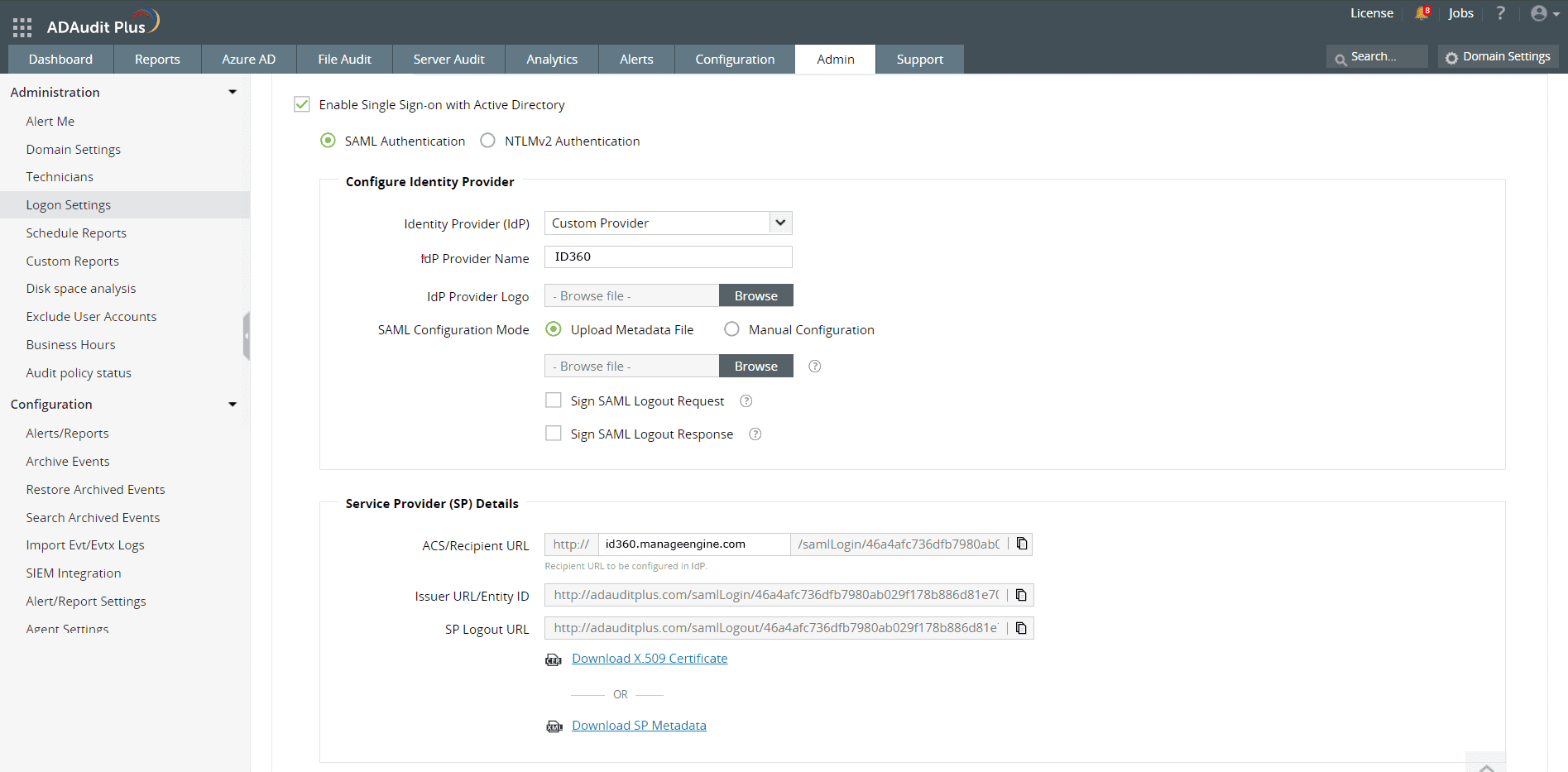Image resolution: width=1568 pixels, height=772 pixels.
Task: Open the License link
Action: [1372, 13]
